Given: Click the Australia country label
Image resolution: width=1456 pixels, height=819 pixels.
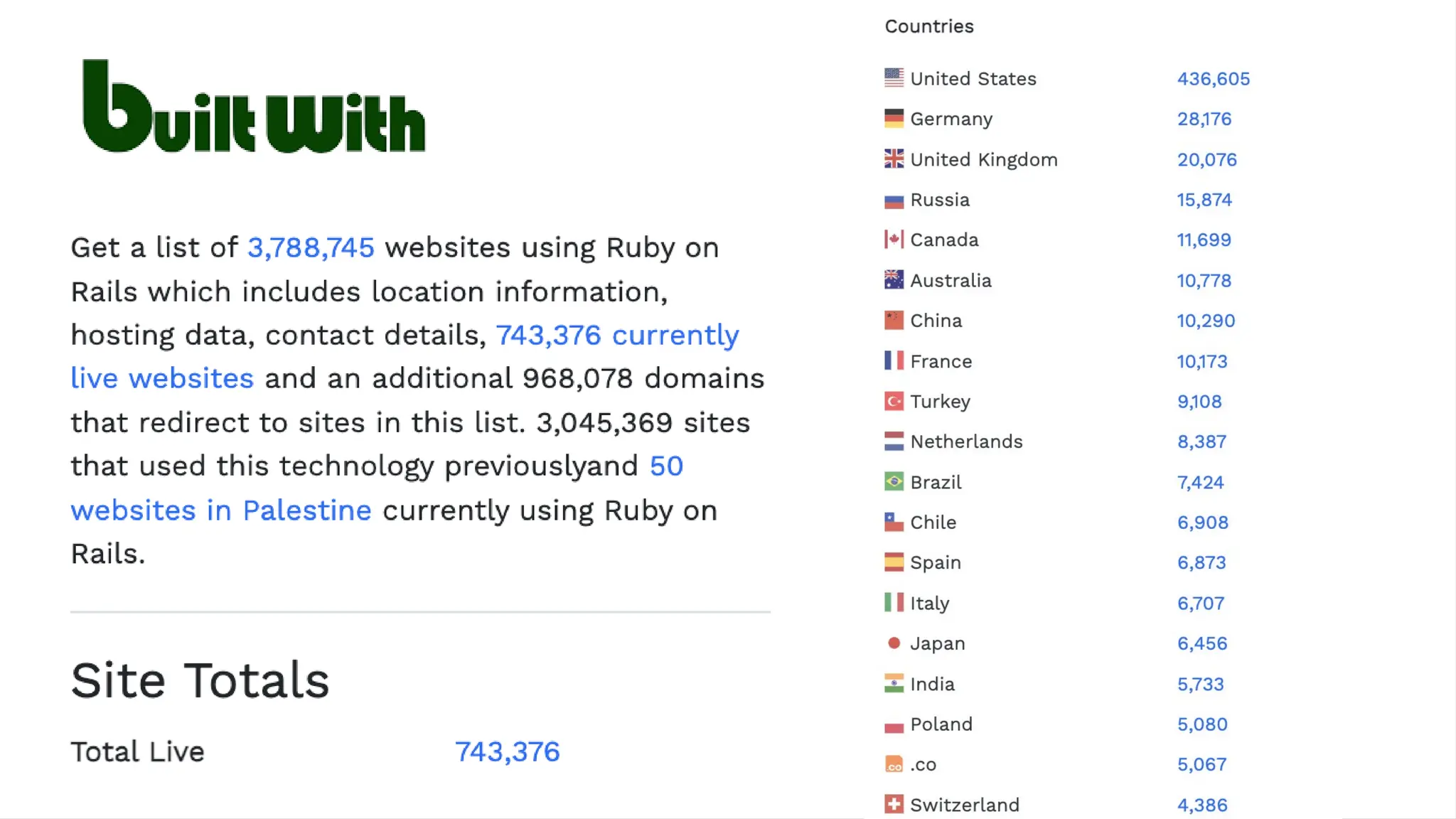Looking at the screenshot, I should tap(951, 281).
